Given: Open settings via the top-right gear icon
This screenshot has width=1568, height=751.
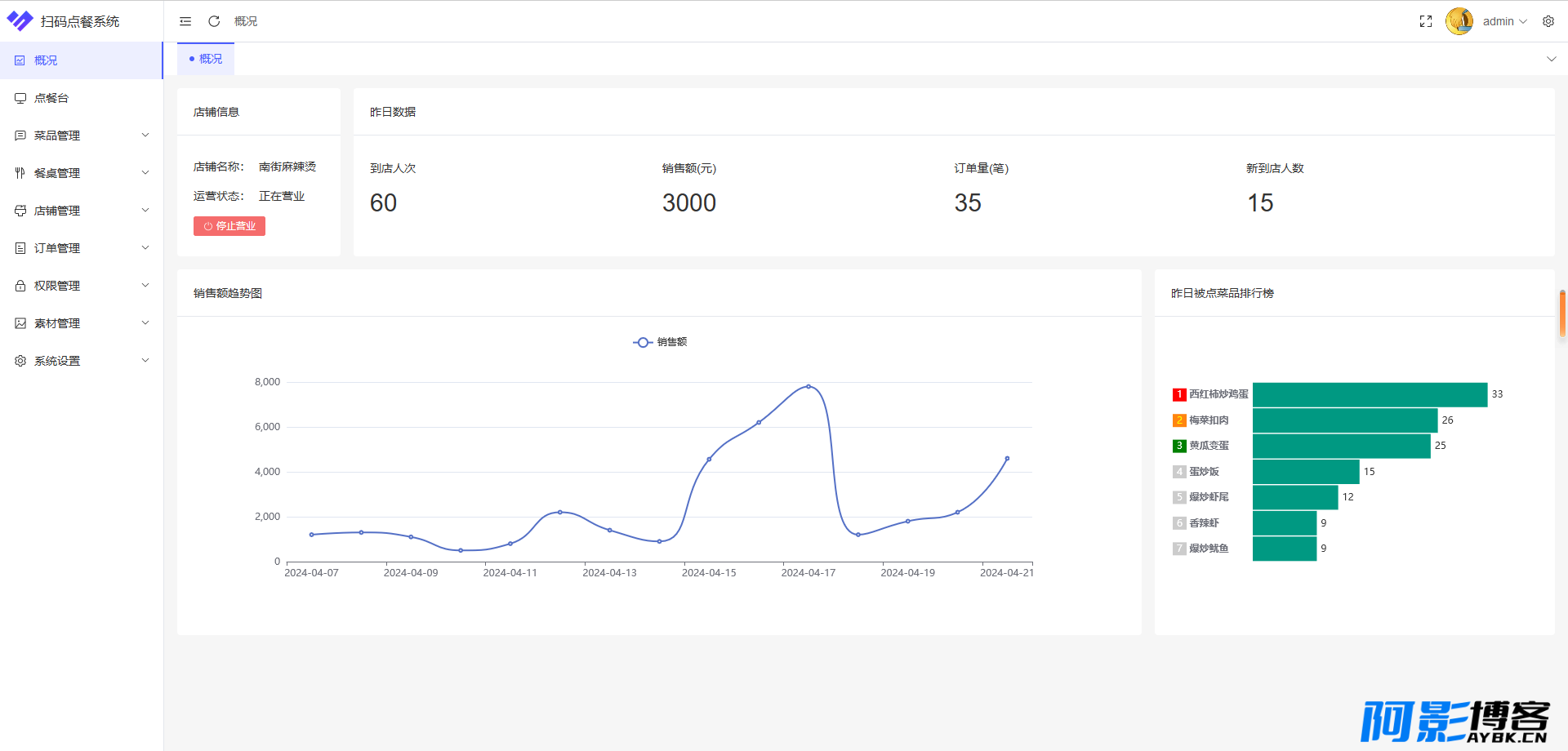Looking at the screenshot, I should point(1548,21).
